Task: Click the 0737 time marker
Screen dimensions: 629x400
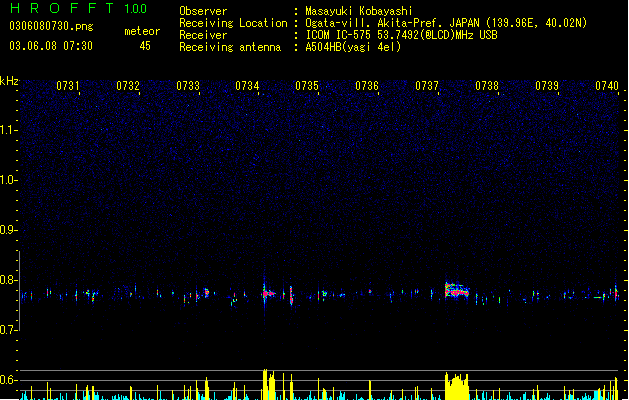Action: pos(427,86)
